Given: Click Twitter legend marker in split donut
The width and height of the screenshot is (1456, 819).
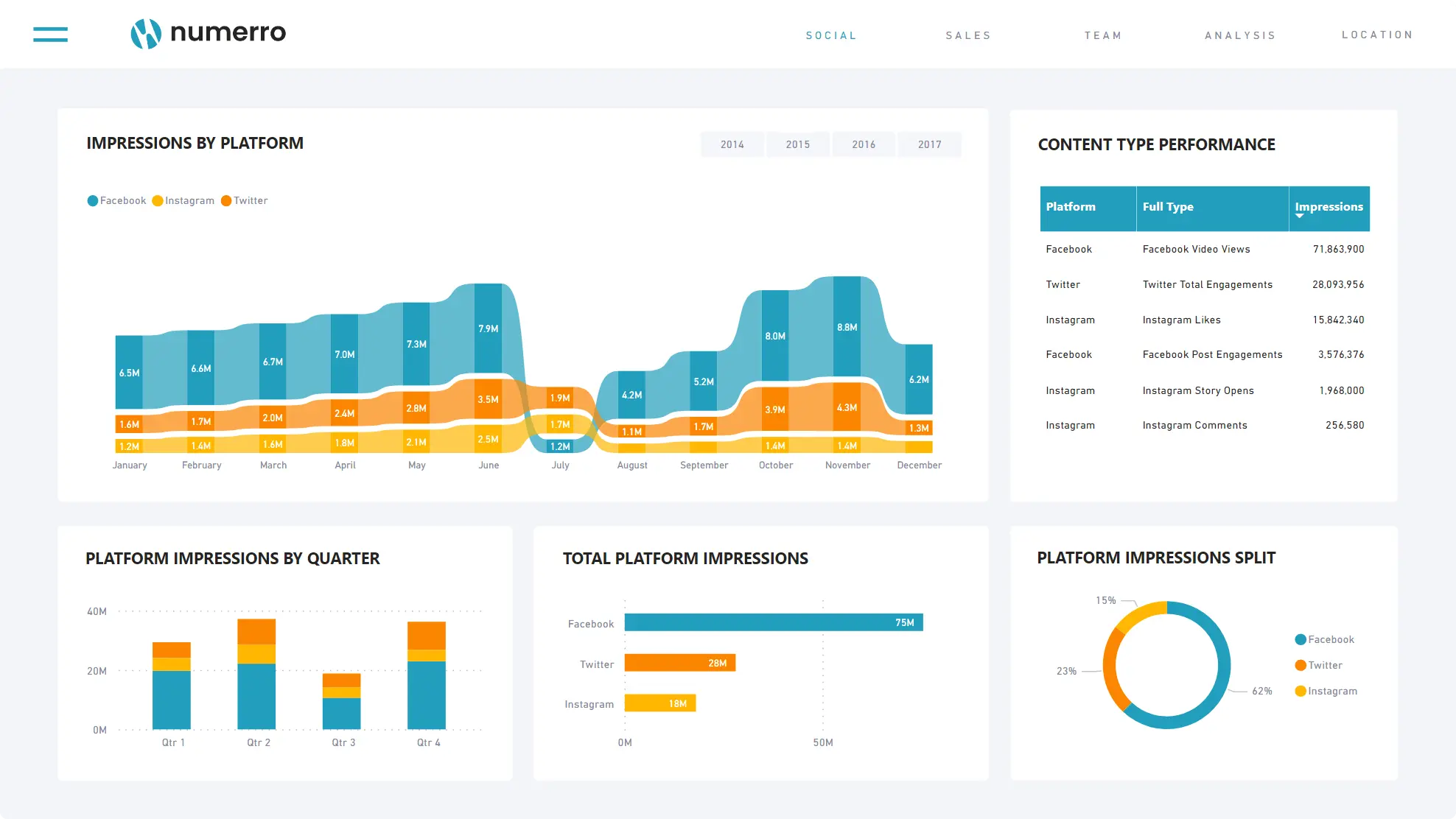Looking at the screenshot, I should 1301,665.
